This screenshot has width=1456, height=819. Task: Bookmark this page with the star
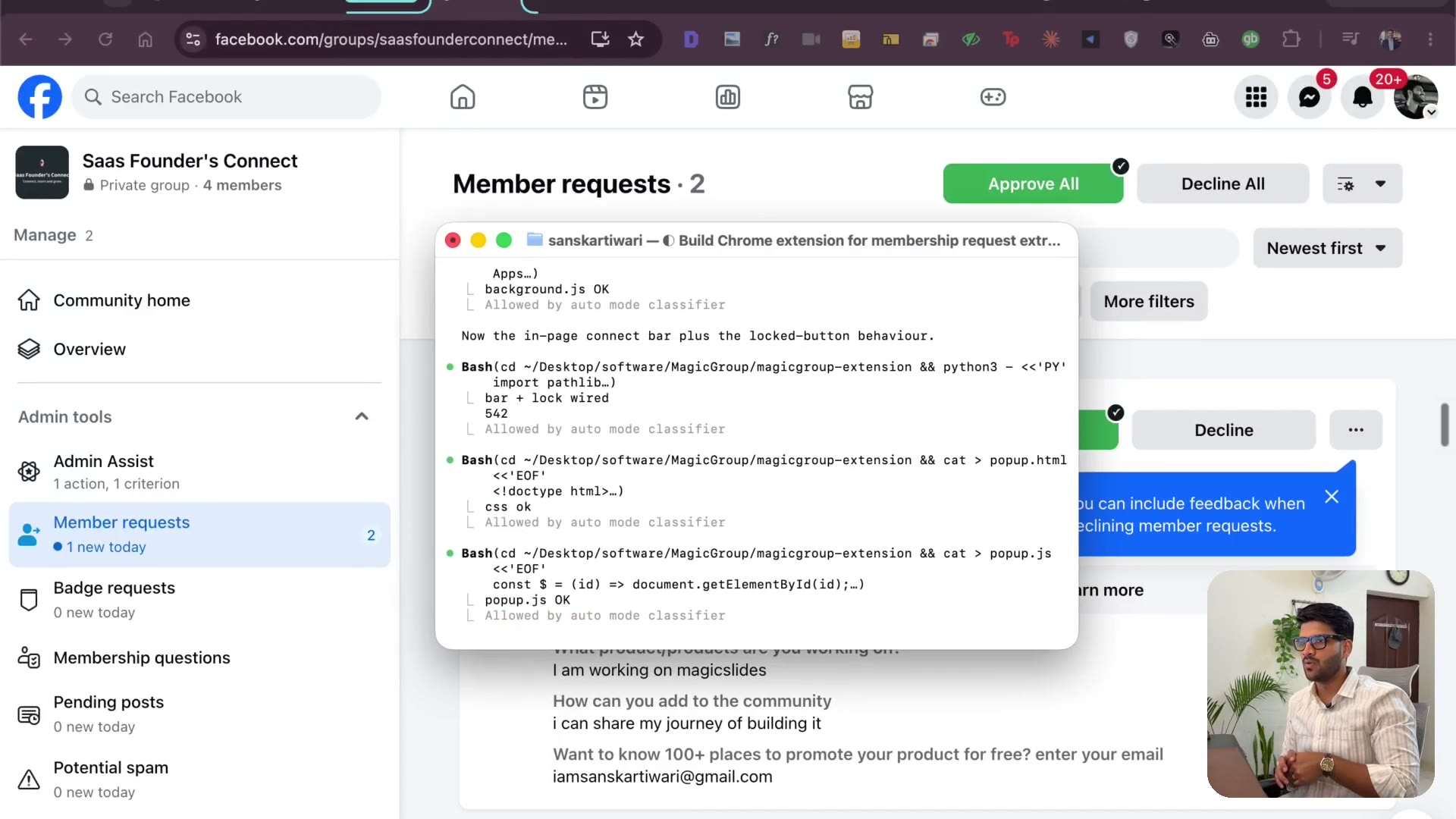(636, 39)
